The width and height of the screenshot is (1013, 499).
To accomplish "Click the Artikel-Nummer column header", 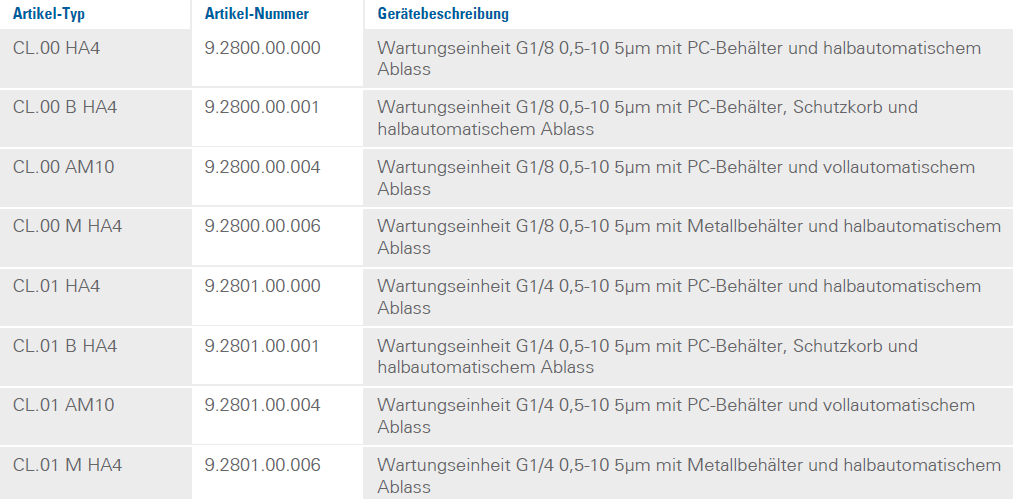I will tap(256, 14).
